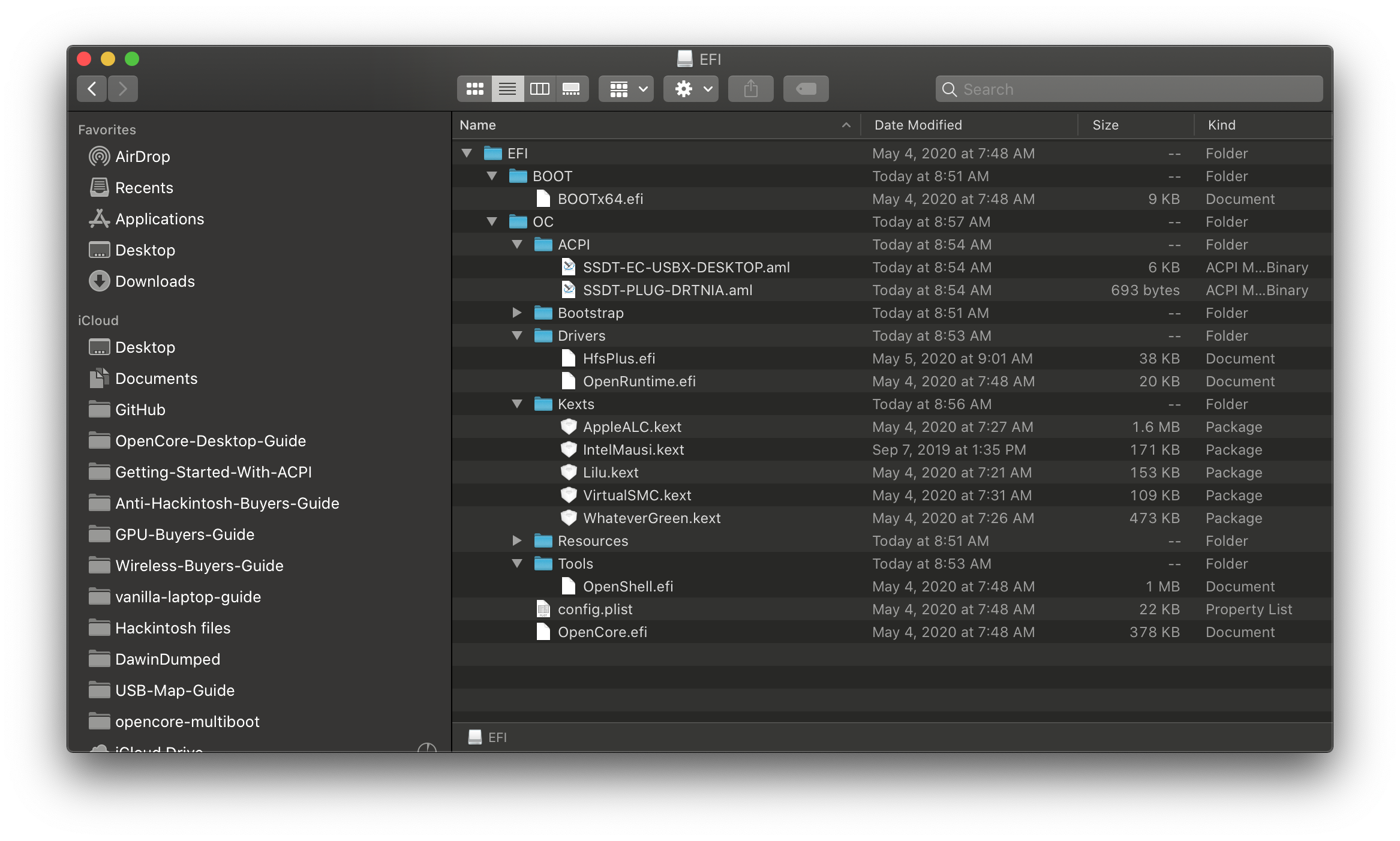The height and width of the screenshot is (841, 1400).
Task: Switch to gallery view mode
Action: point(571,89)
